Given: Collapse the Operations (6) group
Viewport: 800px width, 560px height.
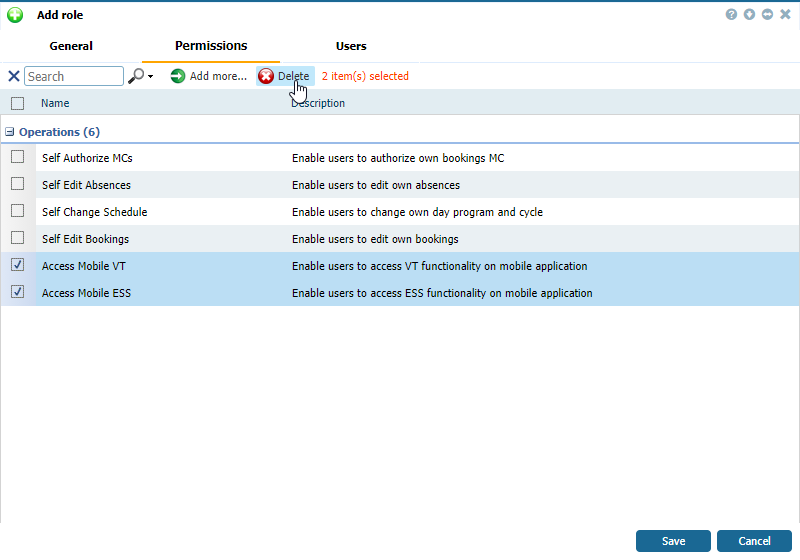Looking at the screenshot, I should [9, 132].
